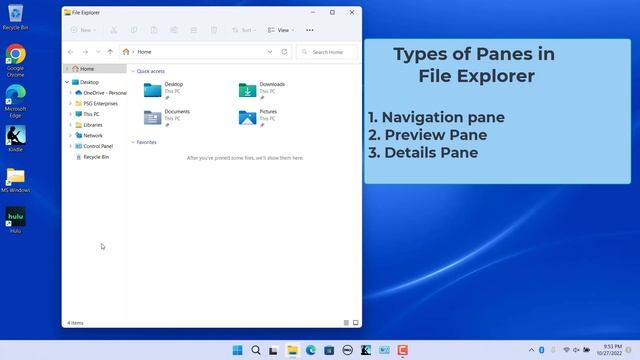Select the Pictures quick access folder
The height and width of the screenshot is (360, 640).
258,118
